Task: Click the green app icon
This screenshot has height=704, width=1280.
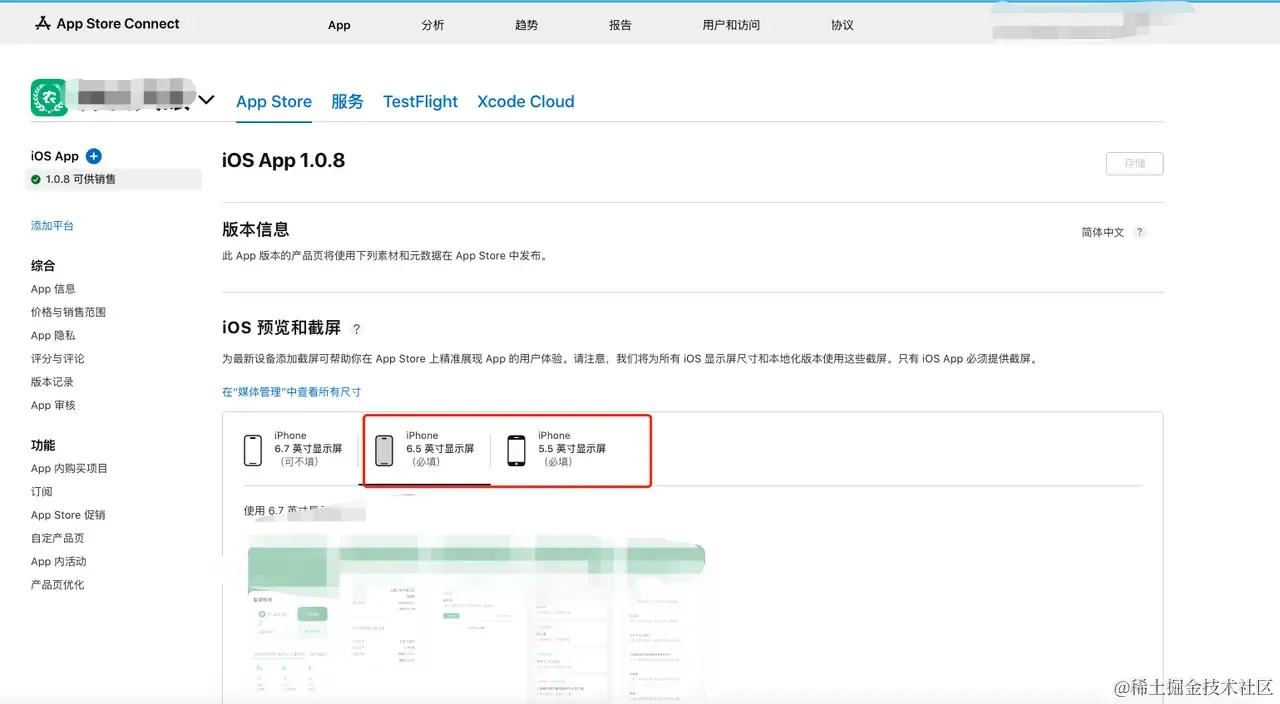Action: click(x=49, y=98)
